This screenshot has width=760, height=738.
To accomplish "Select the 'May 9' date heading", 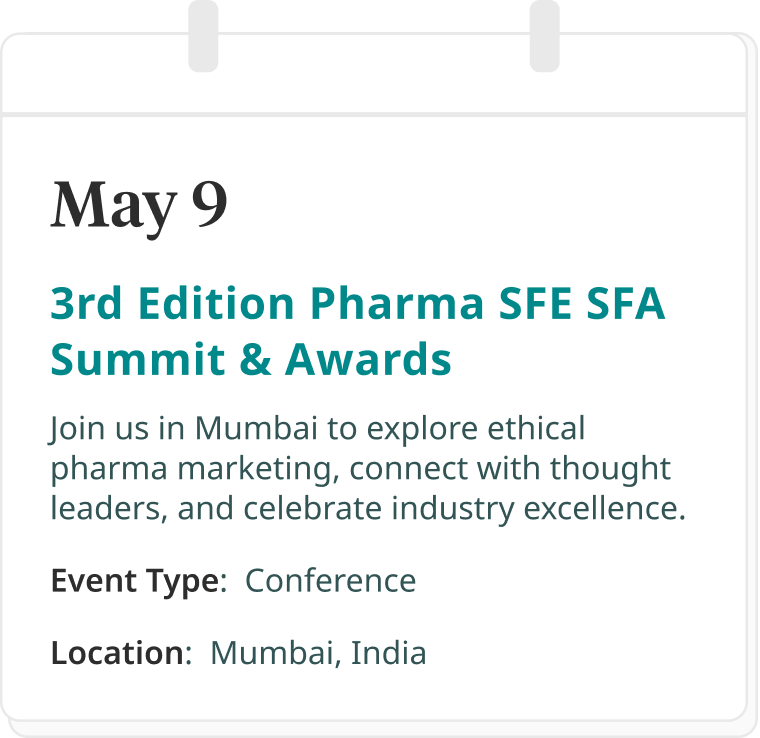I will [139, 207].
